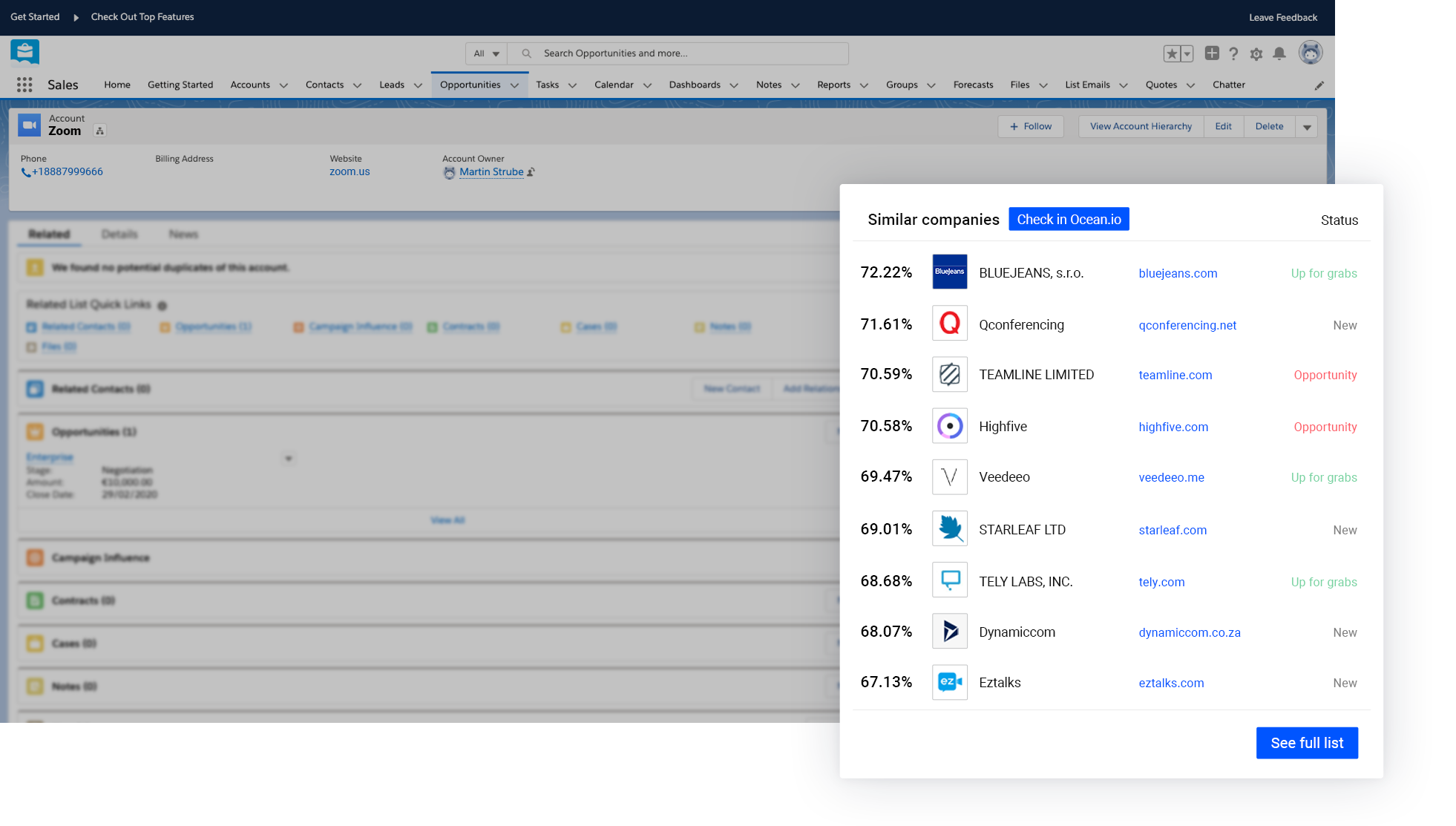Open the All search scope dropdown
1456x826 pixels.
coord(487,53)
